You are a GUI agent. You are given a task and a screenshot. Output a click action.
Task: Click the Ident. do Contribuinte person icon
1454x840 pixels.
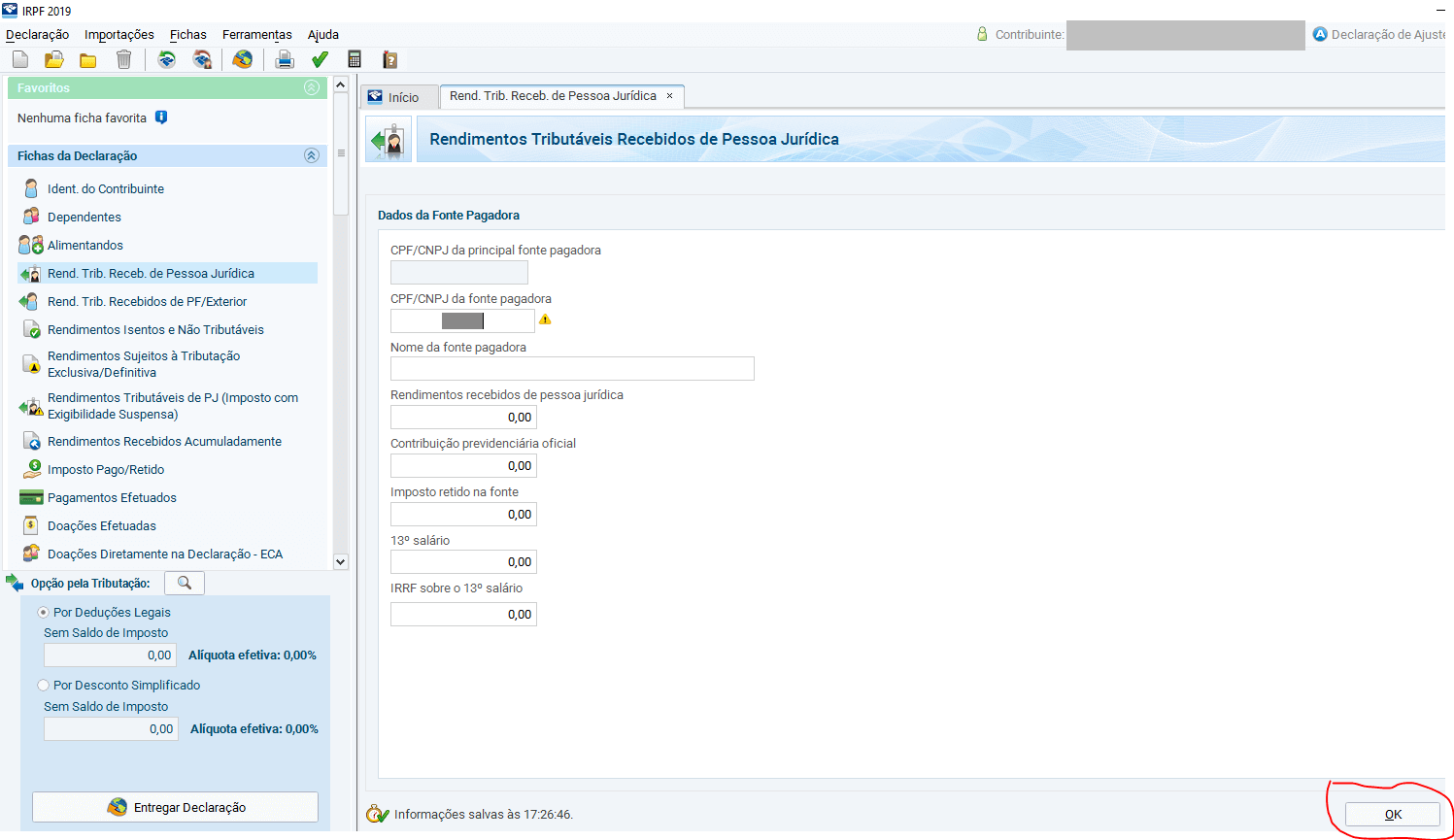point(31,188)
